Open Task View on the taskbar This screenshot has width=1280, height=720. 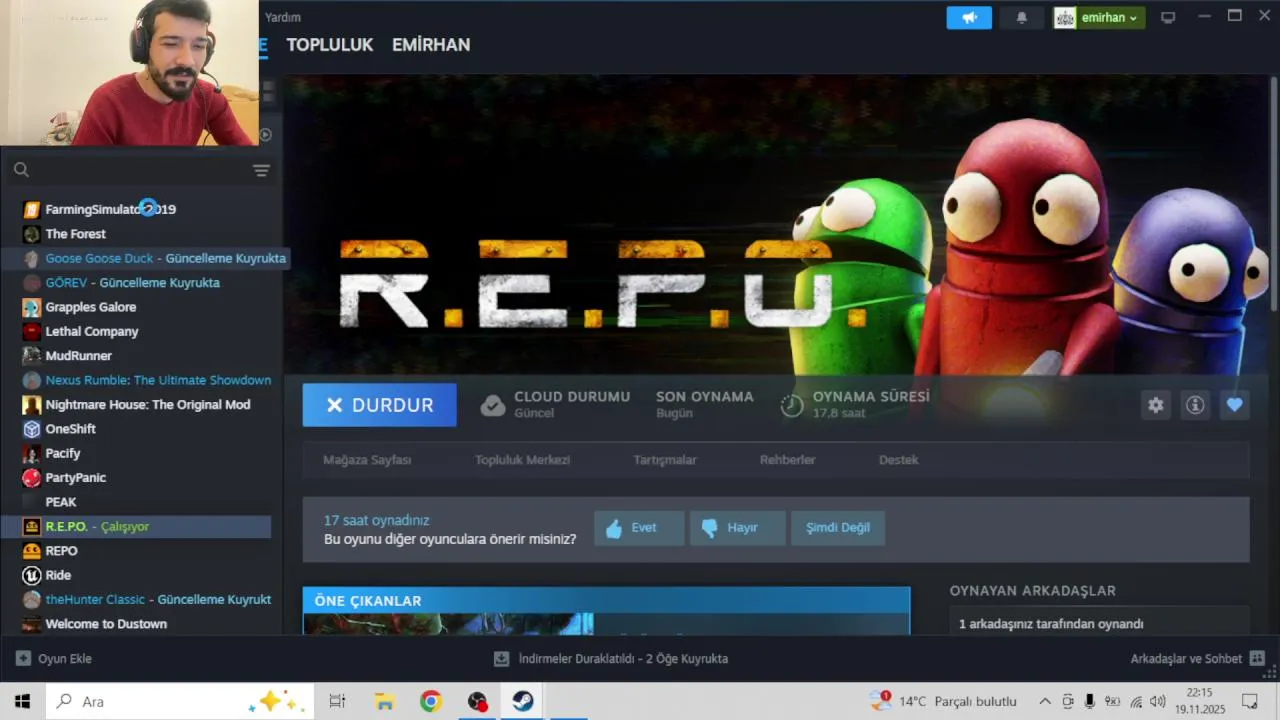pos(337,701)
